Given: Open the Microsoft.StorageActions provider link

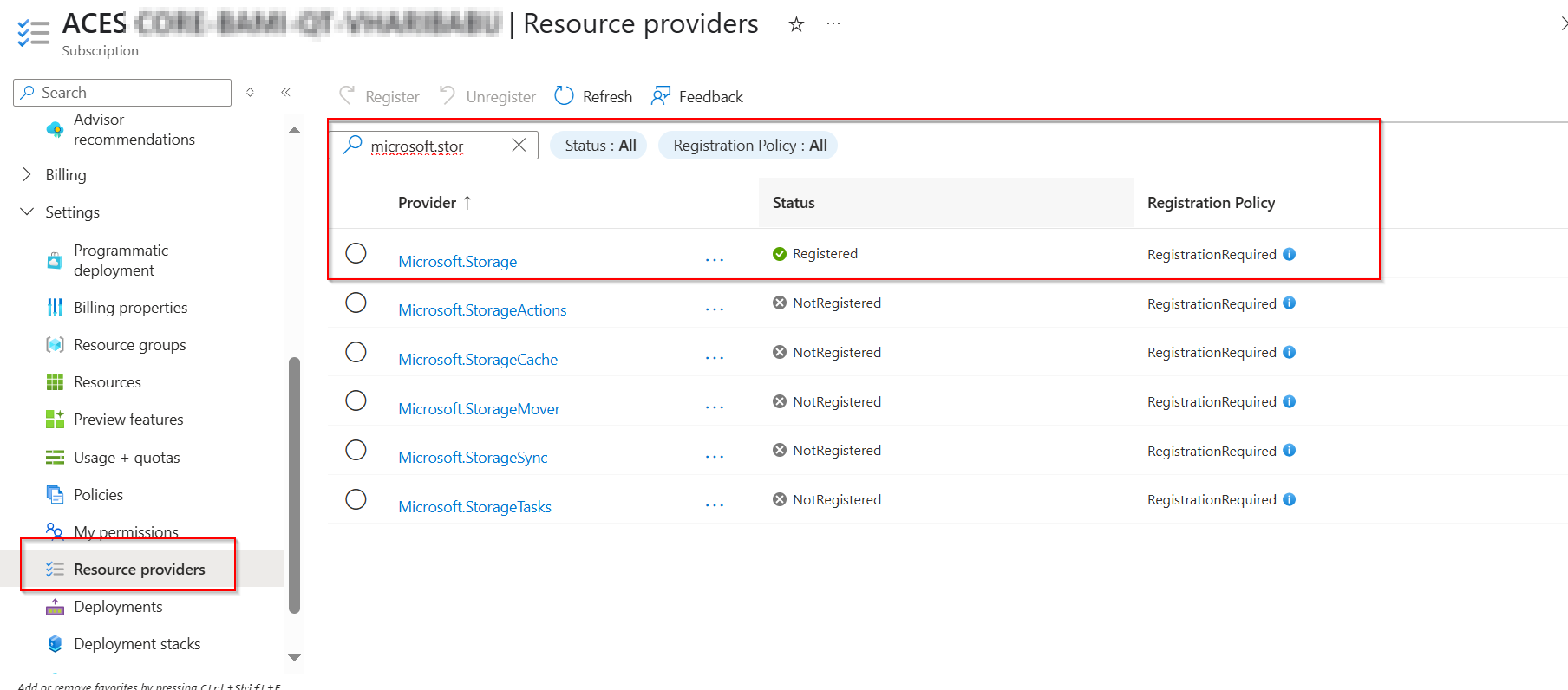Looking at the screenshot, I should [x=482, y=310].
